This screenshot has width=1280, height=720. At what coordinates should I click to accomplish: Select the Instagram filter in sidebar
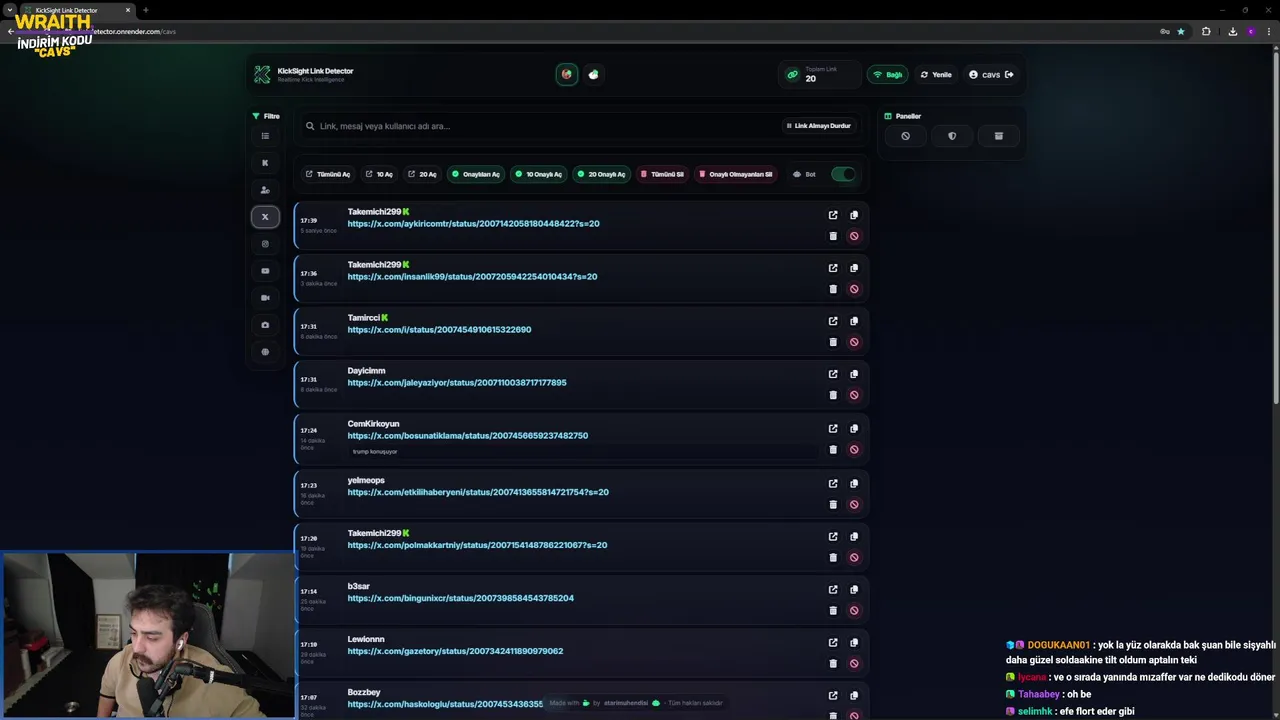tap(265, 244)
